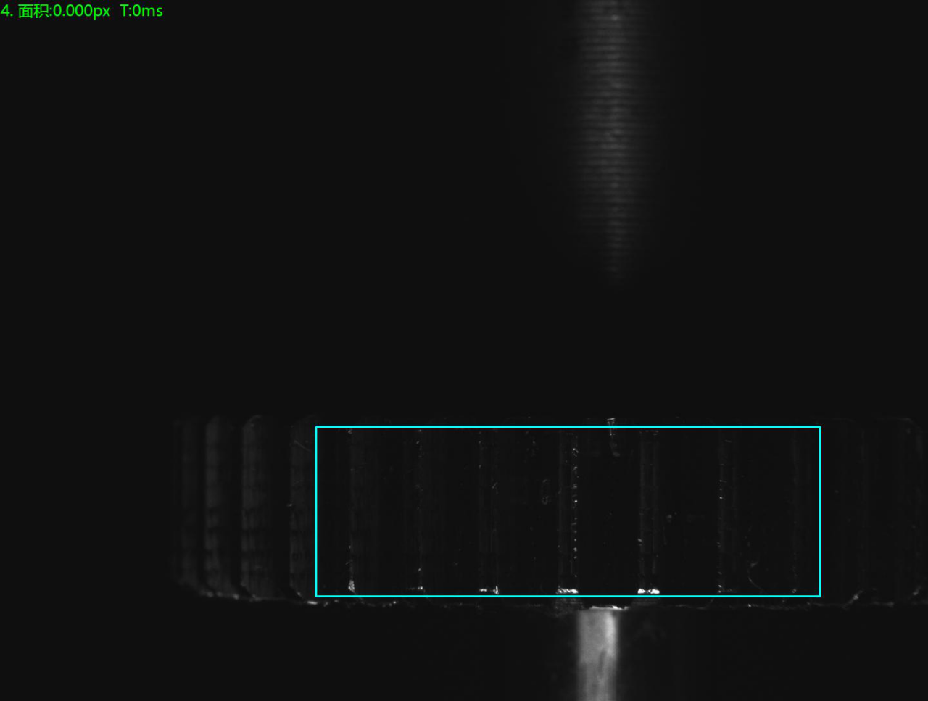Click the gear teeth left of the ROI

(240, 505)
